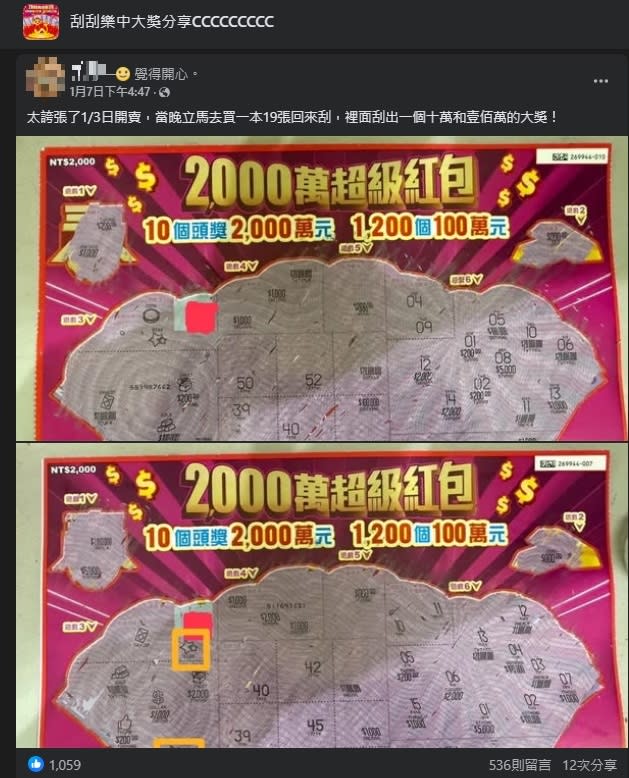This screenshot has height=778, width=629.
Task: Click the blue thumbs-up like icon
Action: (x=36, y=764)
